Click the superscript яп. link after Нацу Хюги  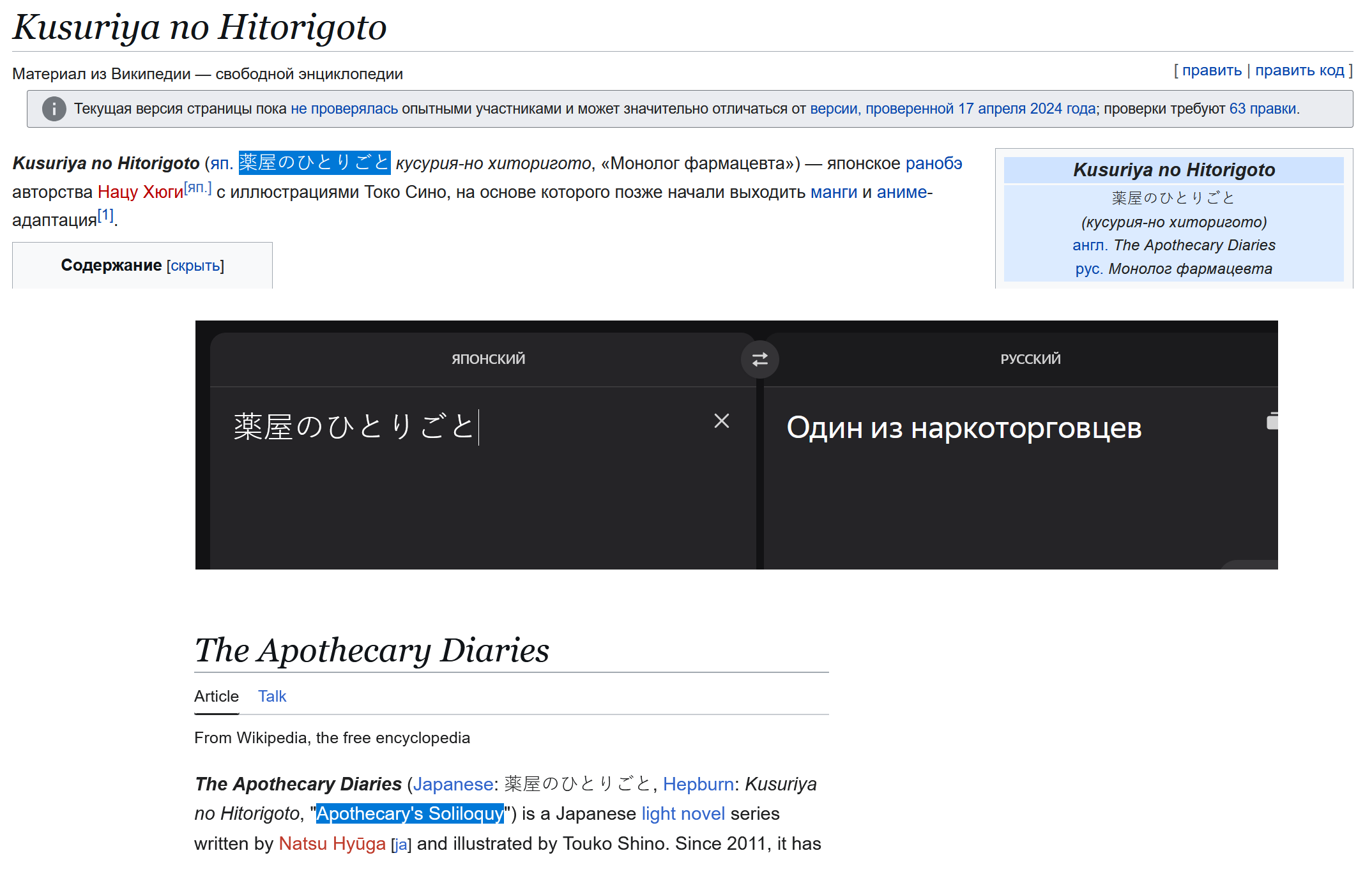198,187
